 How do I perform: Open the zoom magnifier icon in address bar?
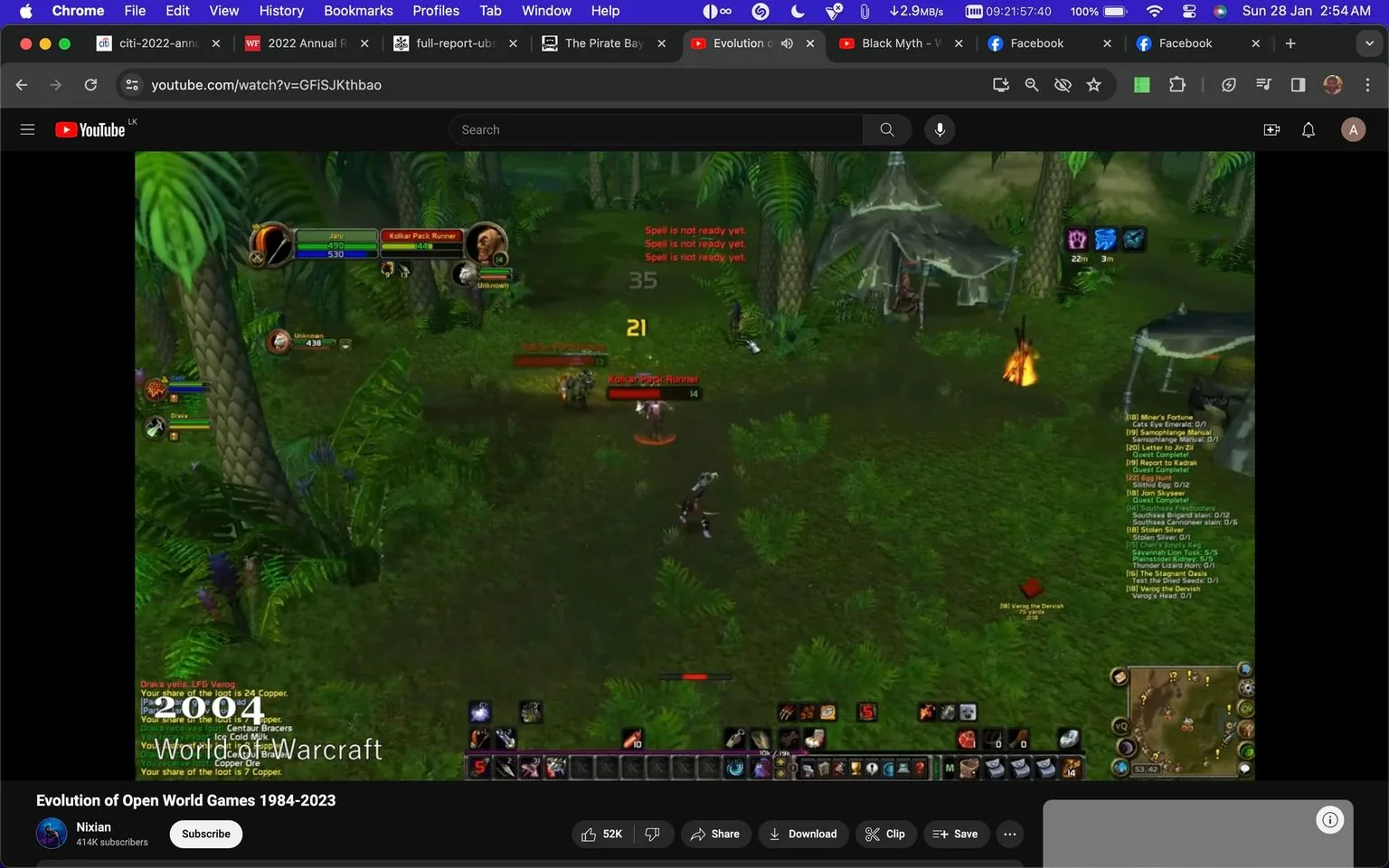tap(1032, 85)
